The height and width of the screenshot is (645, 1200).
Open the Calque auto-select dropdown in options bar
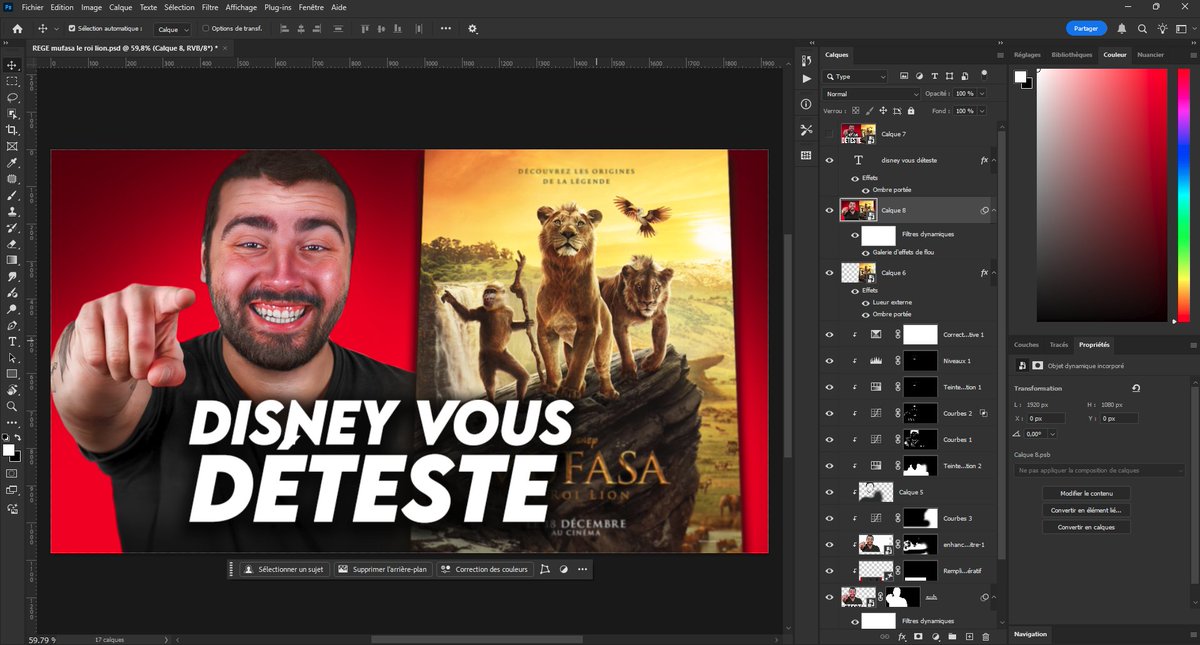click(172, 29)
